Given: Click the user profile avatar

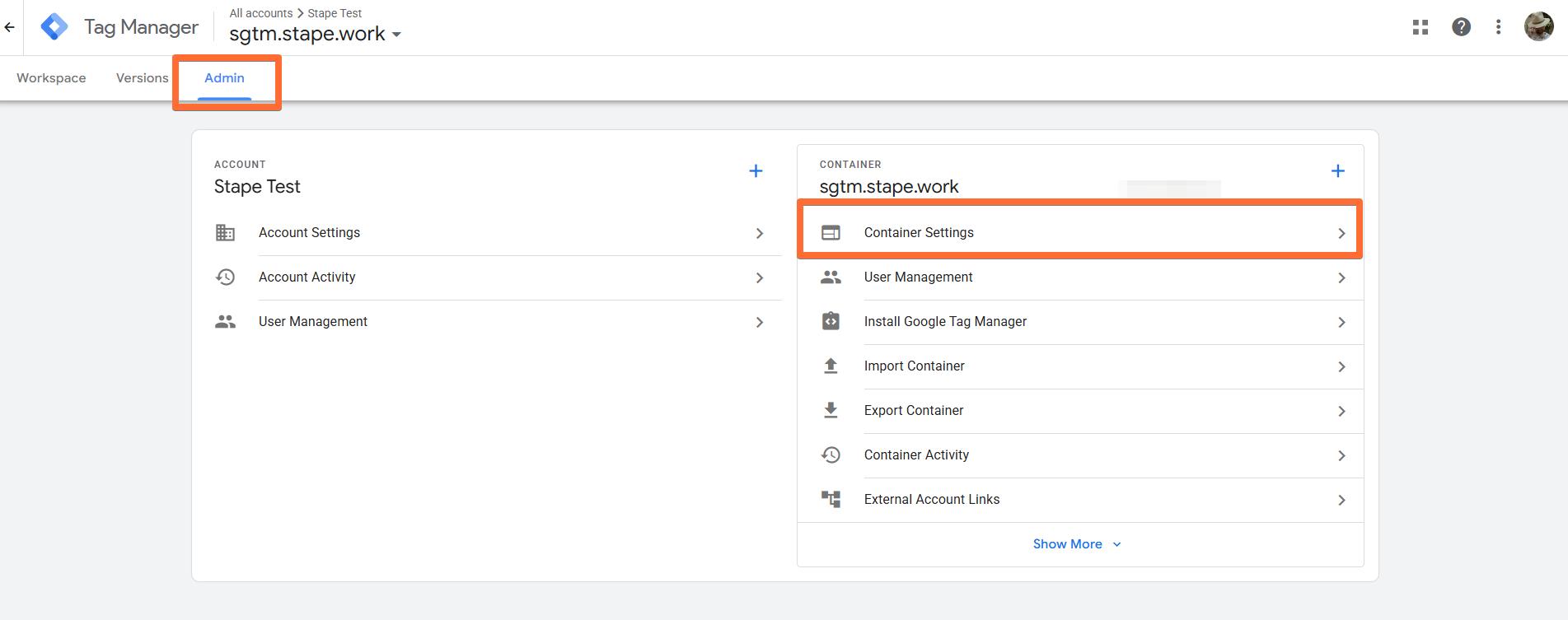Looking at the screenshot, I should (1538, 26).
